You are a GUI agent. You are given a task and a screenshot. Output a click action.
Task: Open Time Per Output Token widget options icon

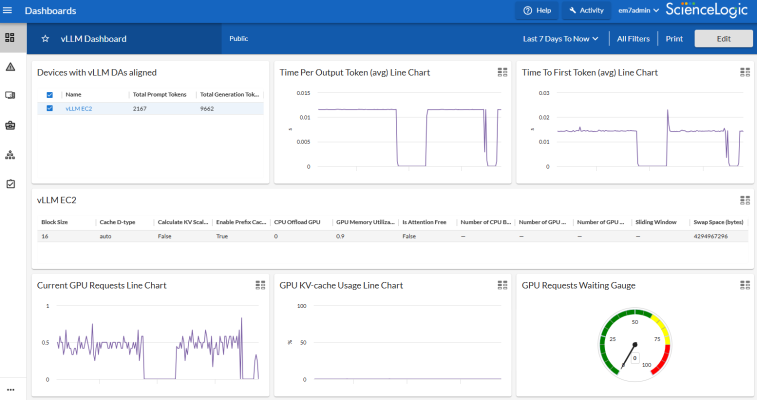pos(502,72)
